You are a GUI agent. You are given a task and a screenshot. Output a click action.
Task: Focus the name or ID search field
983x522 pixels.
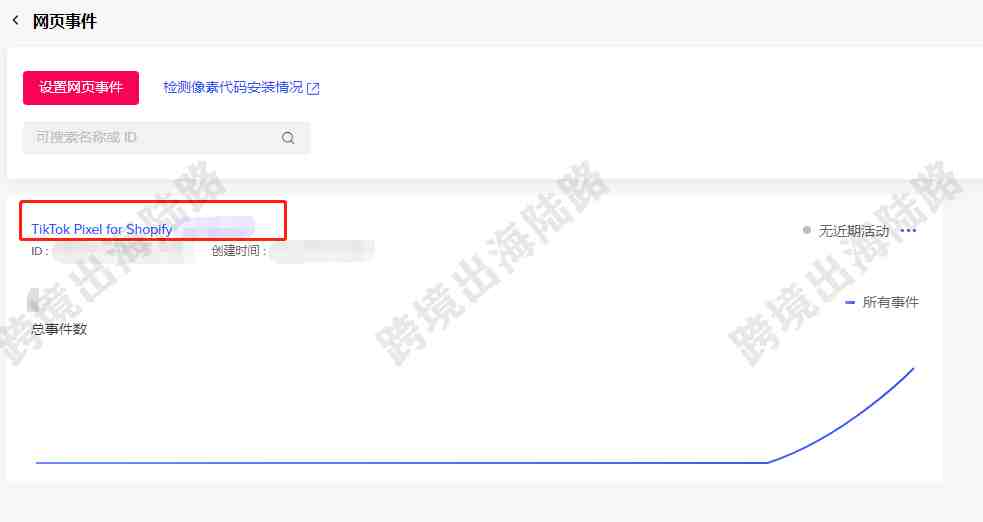[166, 137]
